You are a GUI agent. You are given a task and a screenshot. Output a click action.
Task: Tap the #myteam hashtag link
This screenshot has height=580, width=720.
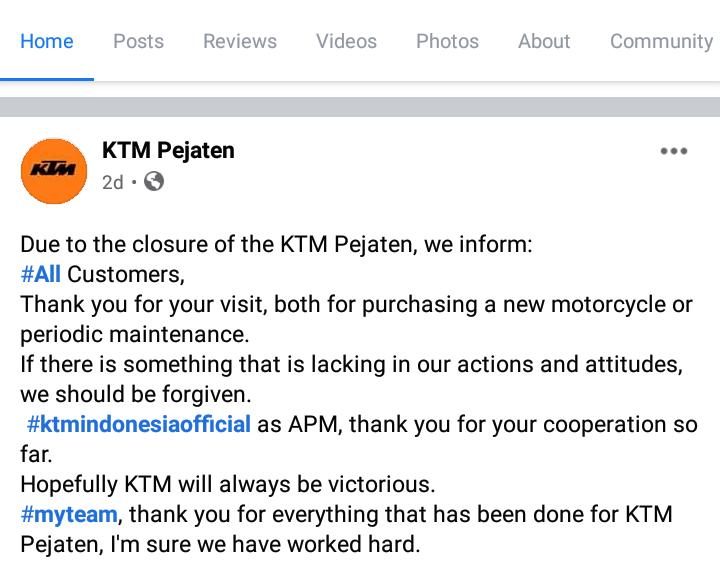click(x=69, y=514)
